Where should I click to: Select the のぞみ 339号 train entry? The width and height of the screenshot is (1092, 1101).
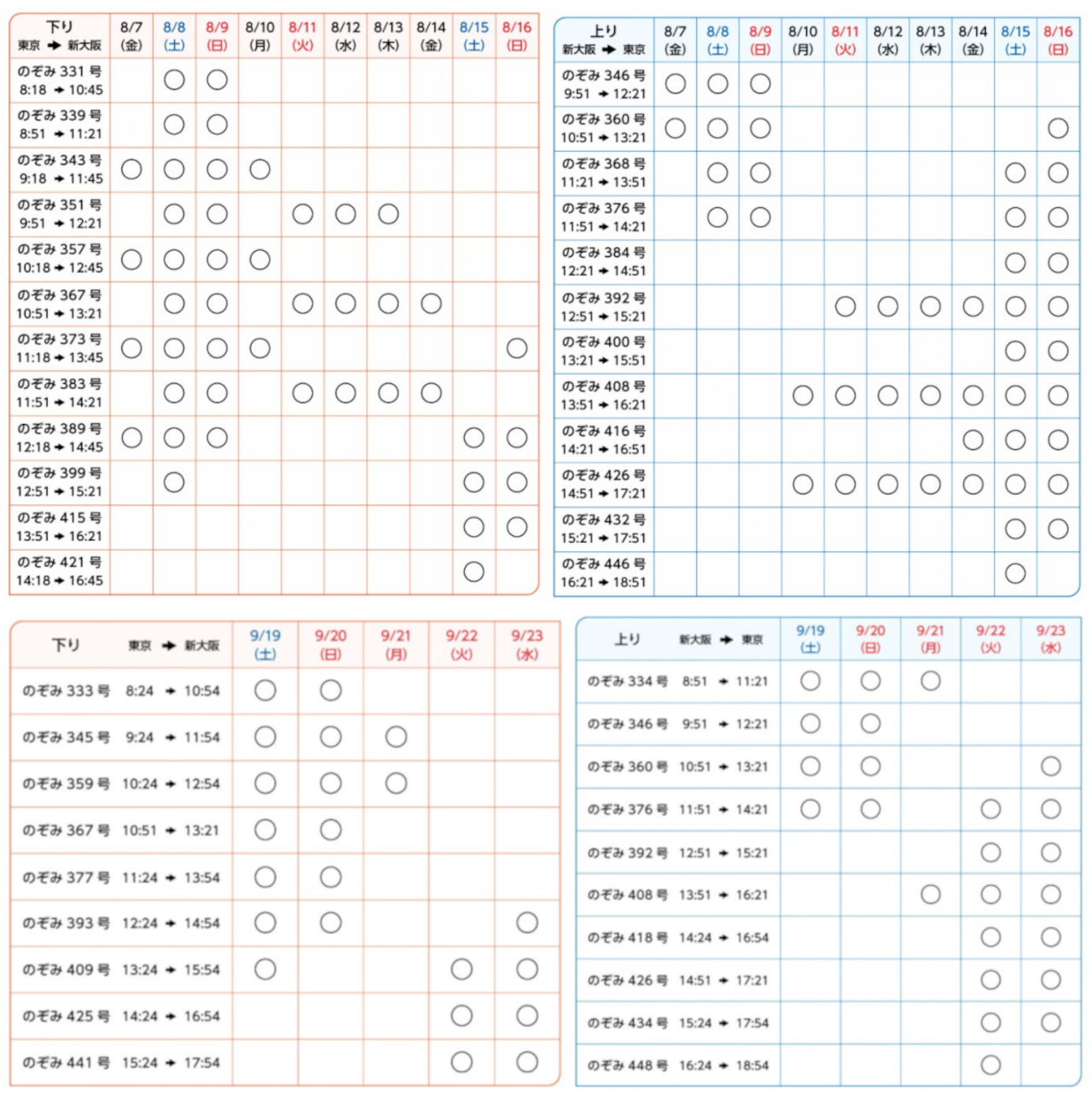pyautogui.click(x=60, y=125)
